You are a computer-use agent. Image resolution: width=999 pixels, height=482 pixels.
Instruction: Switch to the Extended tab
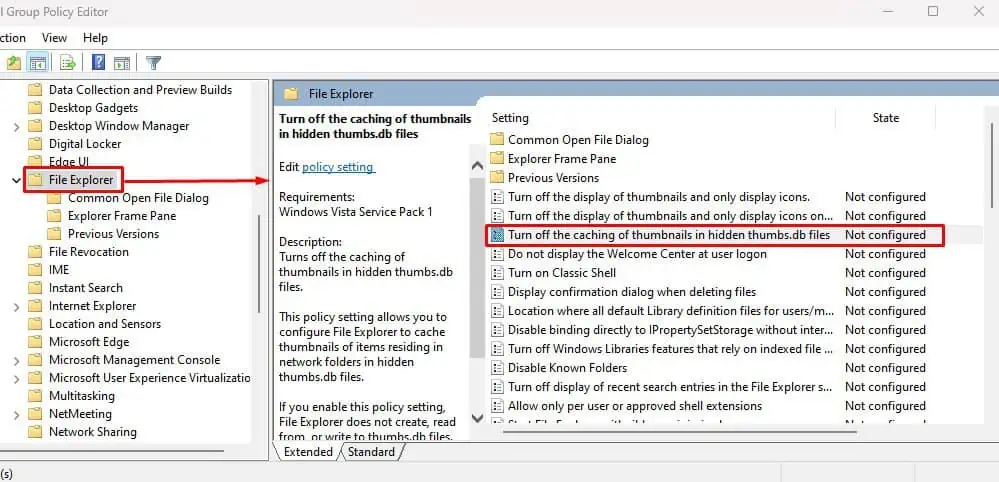(x=308, y=452)
